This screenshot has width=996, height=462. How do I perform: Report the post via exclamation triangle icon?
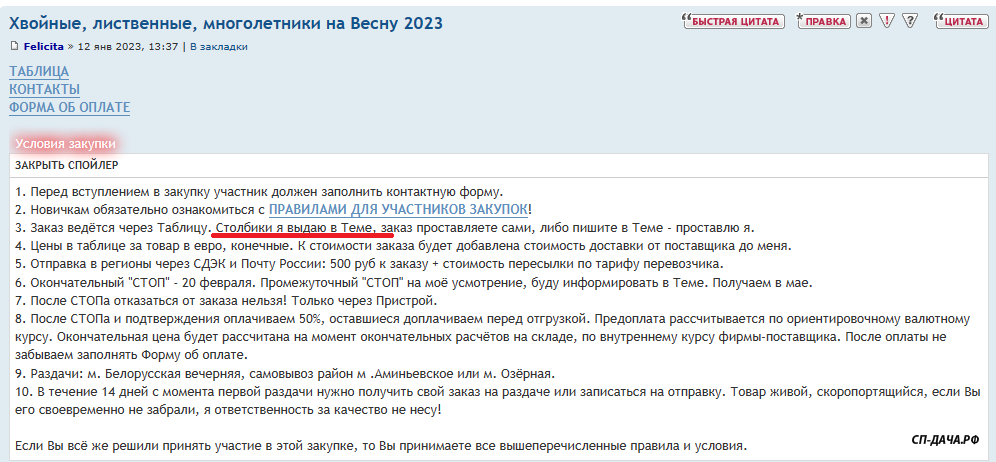tap(887, 21)
